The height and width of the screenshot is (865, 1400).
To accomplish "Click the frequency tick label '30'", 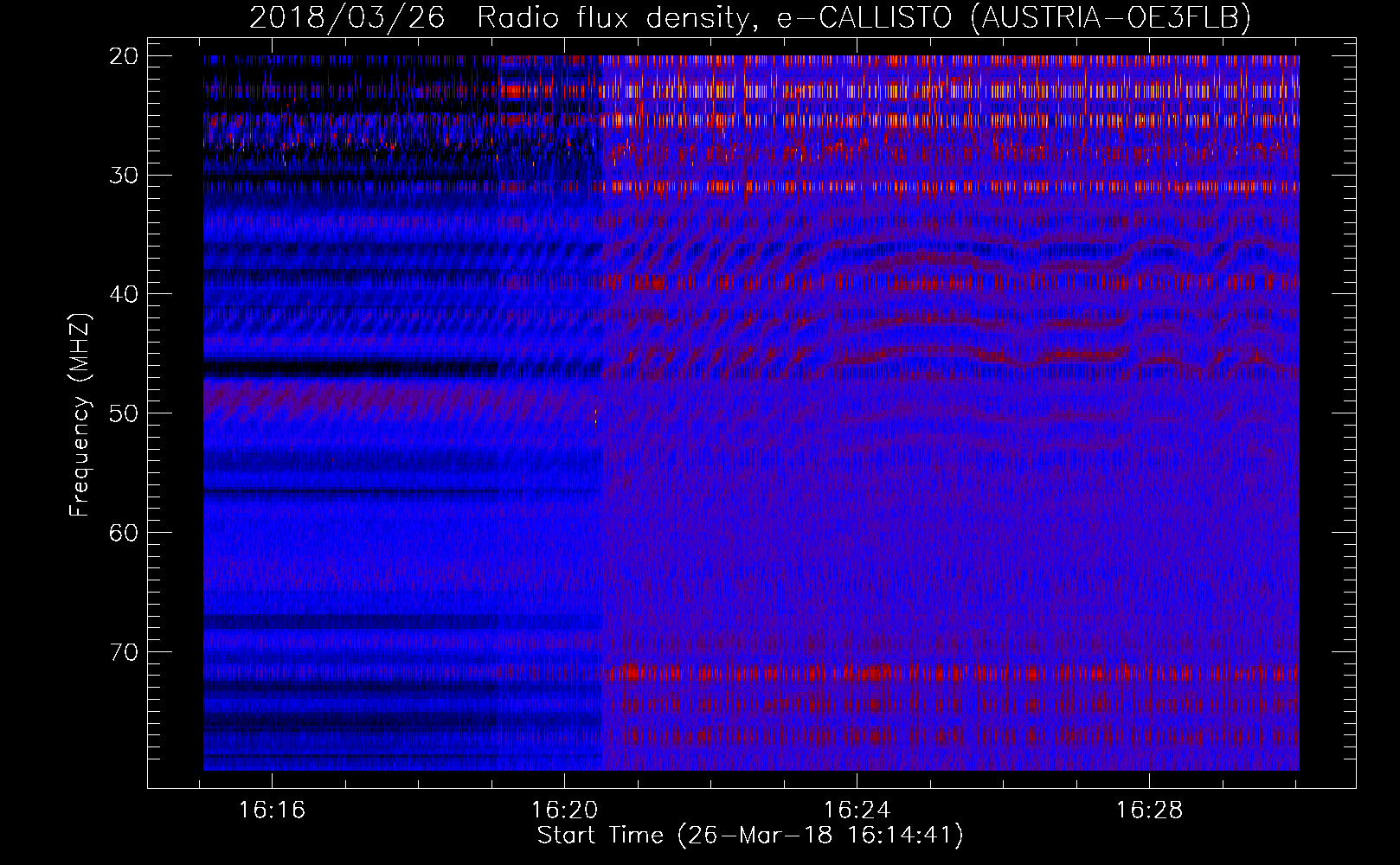I will 125,175.
